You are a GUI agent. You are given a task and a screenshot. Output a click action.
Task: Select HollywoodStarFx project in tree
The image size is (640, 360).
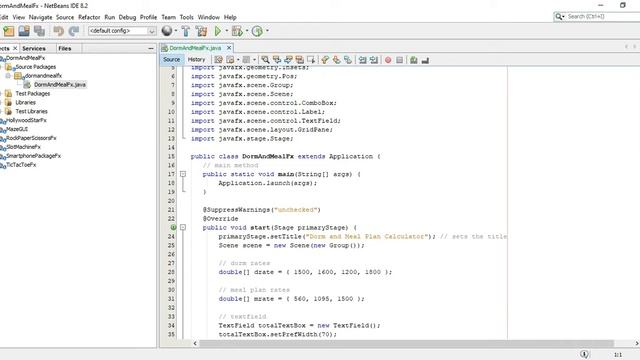[x=26, y=120]
